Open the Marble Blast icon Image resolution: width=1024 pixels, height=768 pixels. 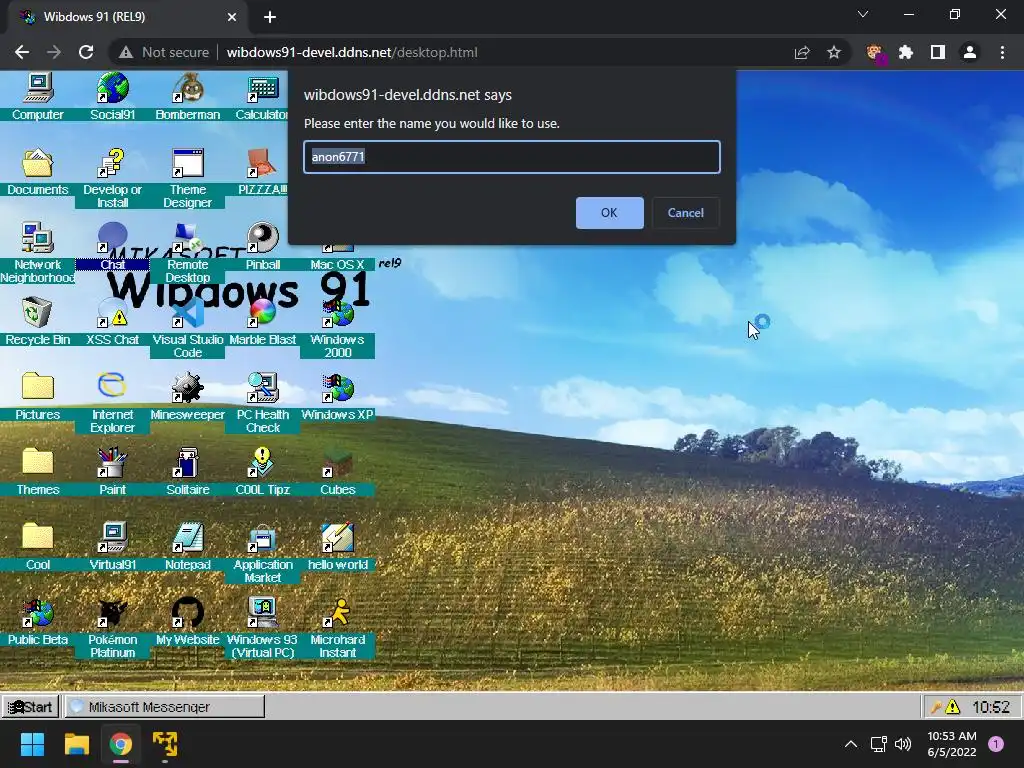[x=263, y=313]
